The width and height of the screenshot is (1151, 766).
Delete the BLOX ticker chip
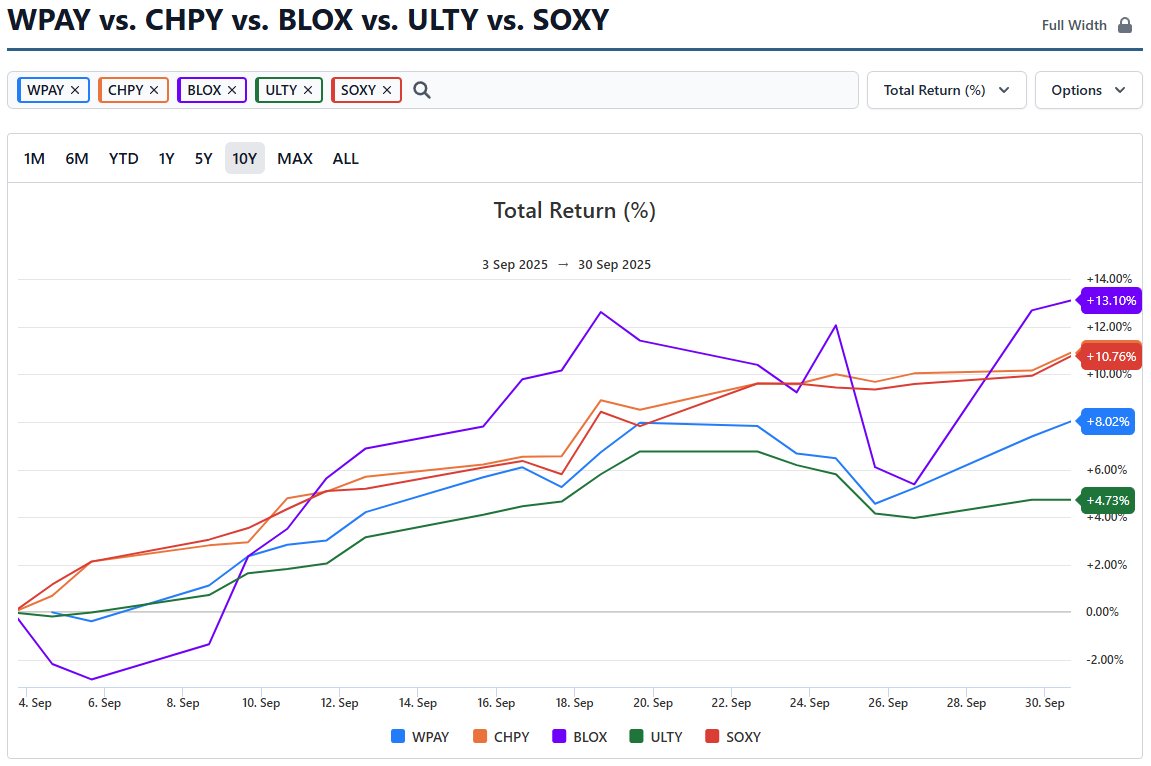coord(232,90)
